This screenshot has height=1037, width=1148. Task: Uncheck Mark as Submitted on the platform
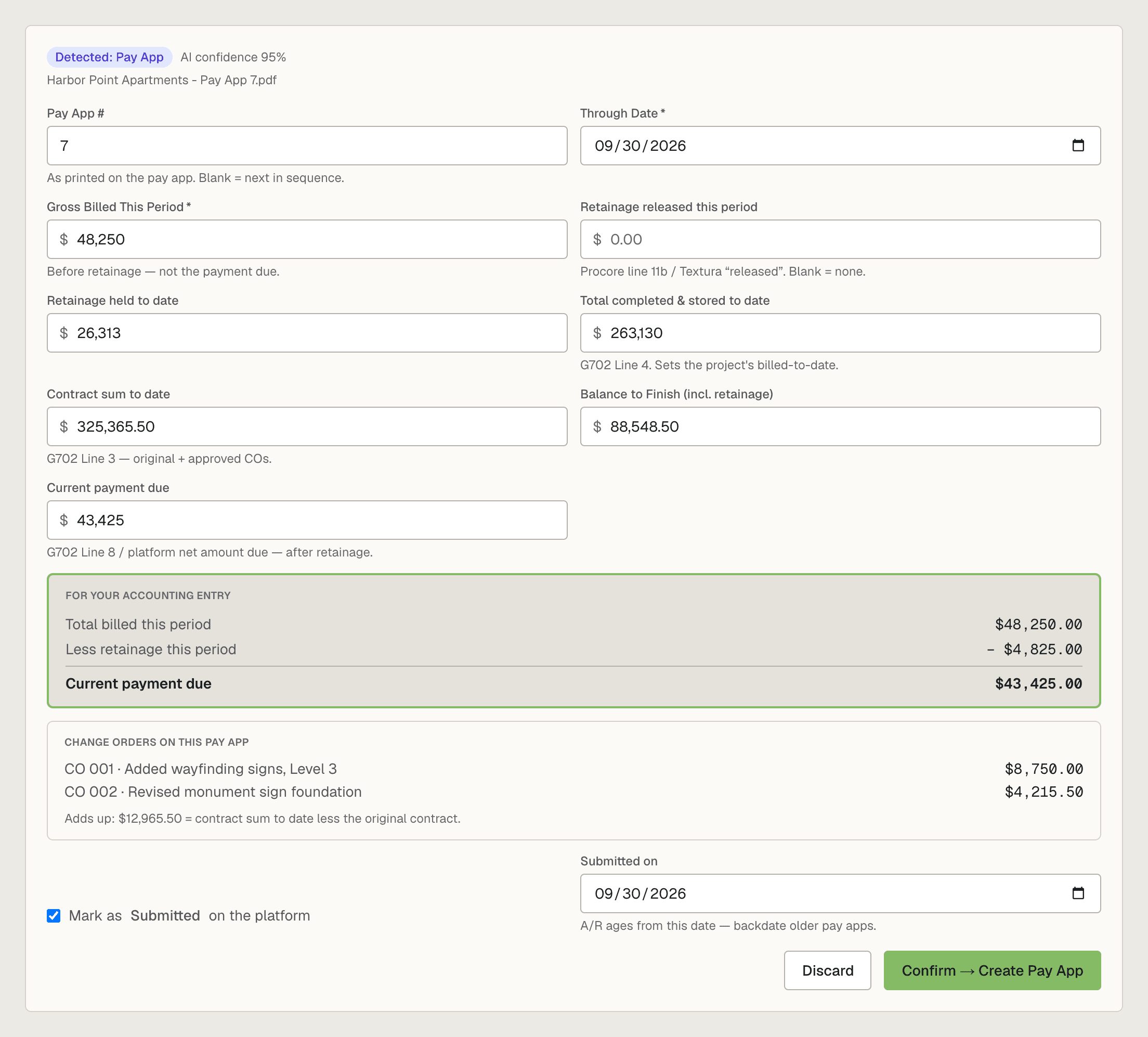point(54,916)
